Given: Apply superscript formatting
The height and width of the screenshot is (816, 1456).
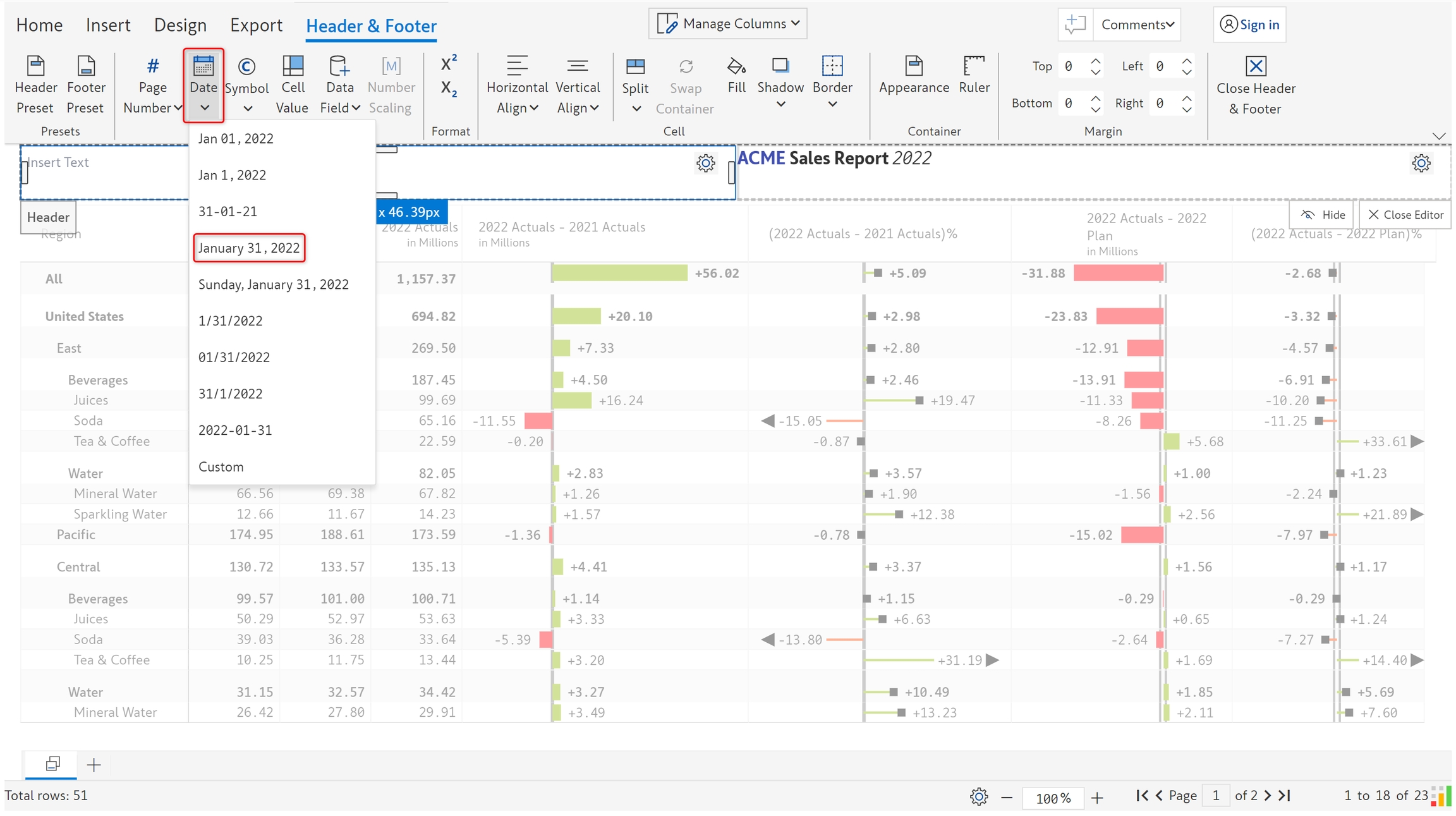Looking at the screenshot, I should pos(449,63).
